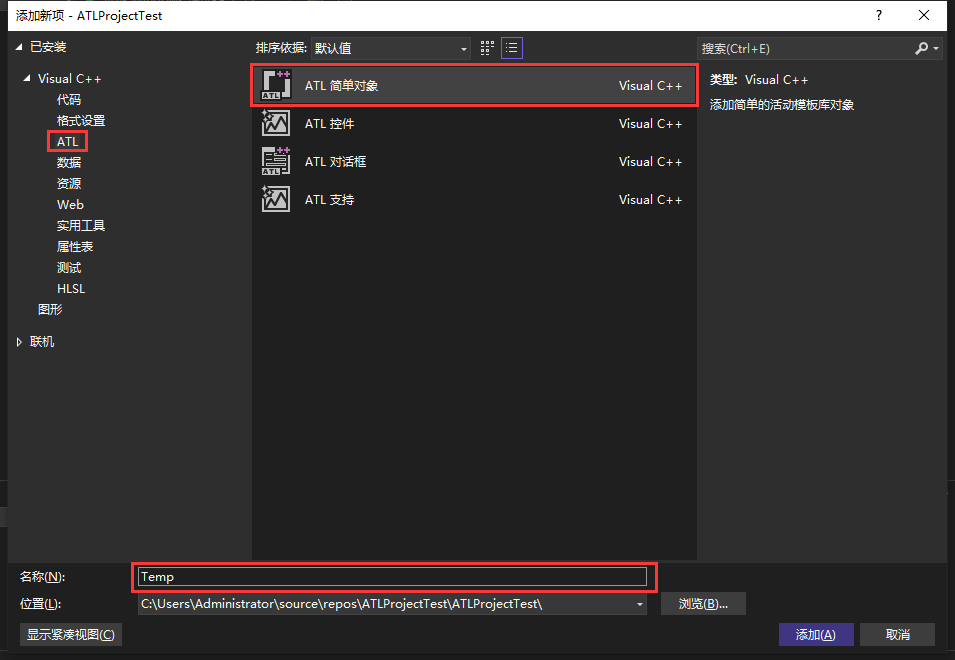
Task: Click Visual C++ type beside ATL 控件
Action: click(650, 124)
